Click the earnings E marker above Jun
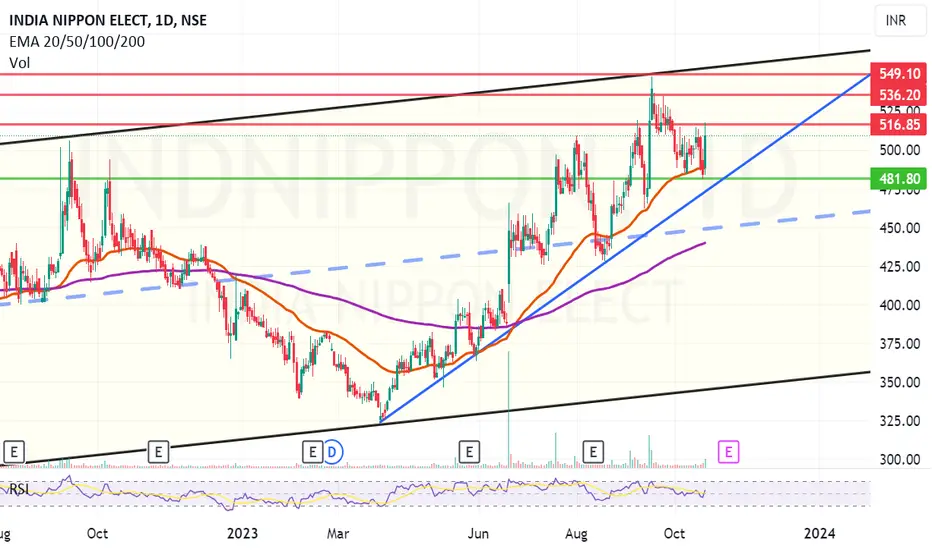Screen dimensions: 932x550 469,452
